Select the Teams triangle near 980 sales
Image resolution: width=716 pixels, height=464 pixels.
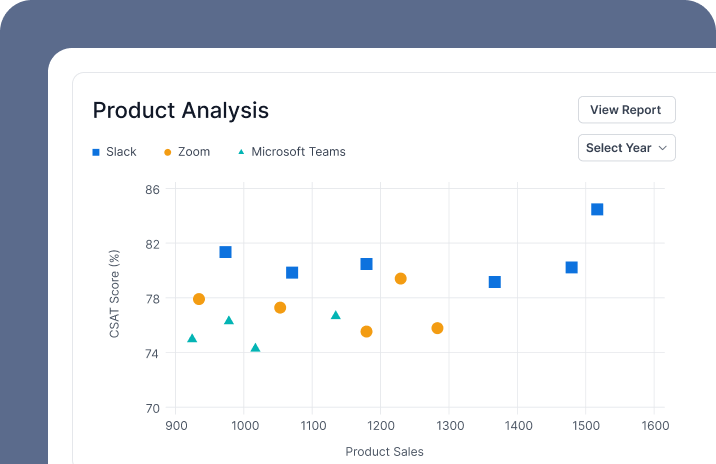[229, 320]
